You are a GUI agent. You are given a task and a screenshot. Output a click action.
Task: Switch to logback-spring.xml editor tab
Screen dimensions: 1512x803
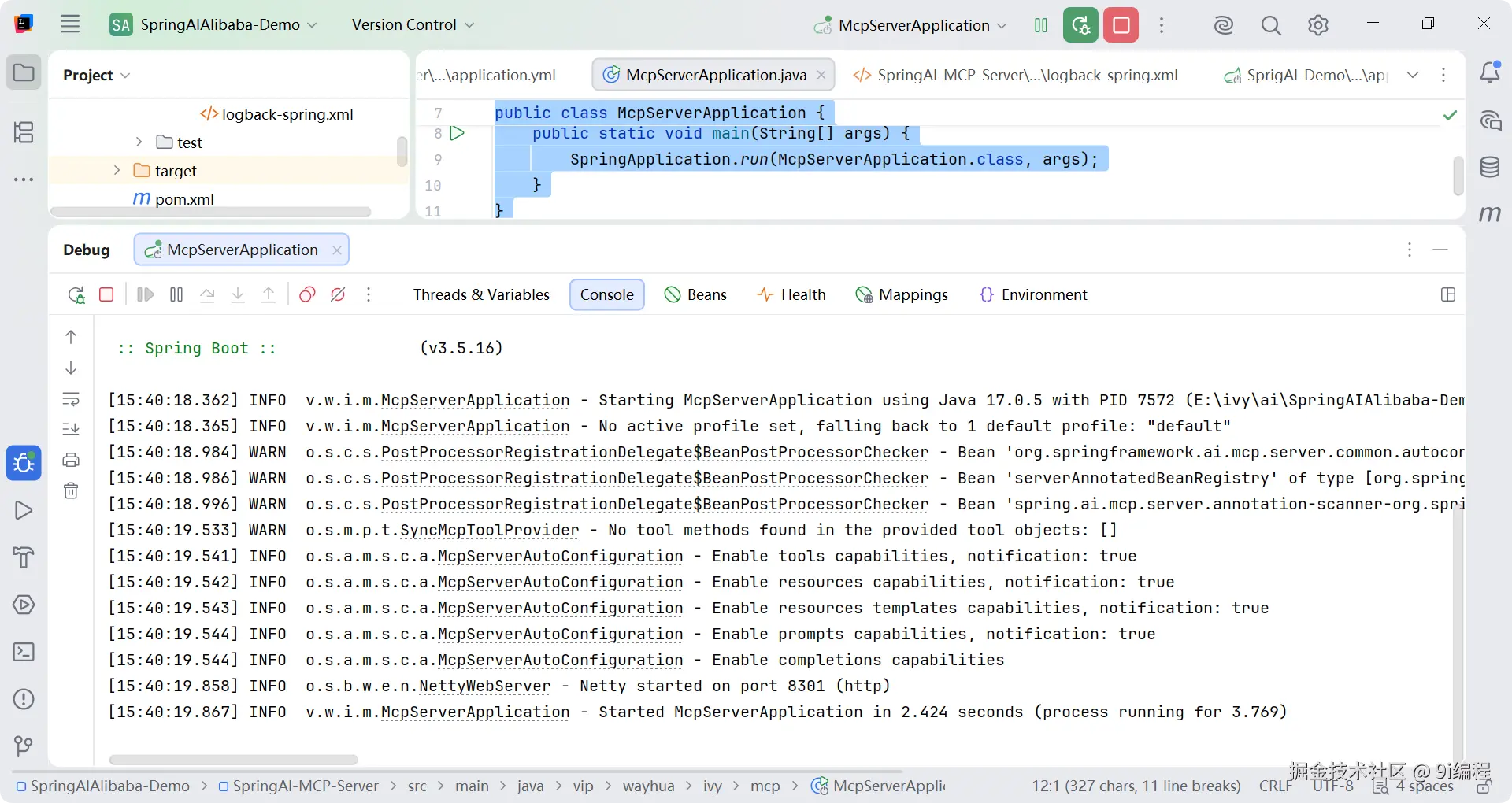[x=1016, y=75]
